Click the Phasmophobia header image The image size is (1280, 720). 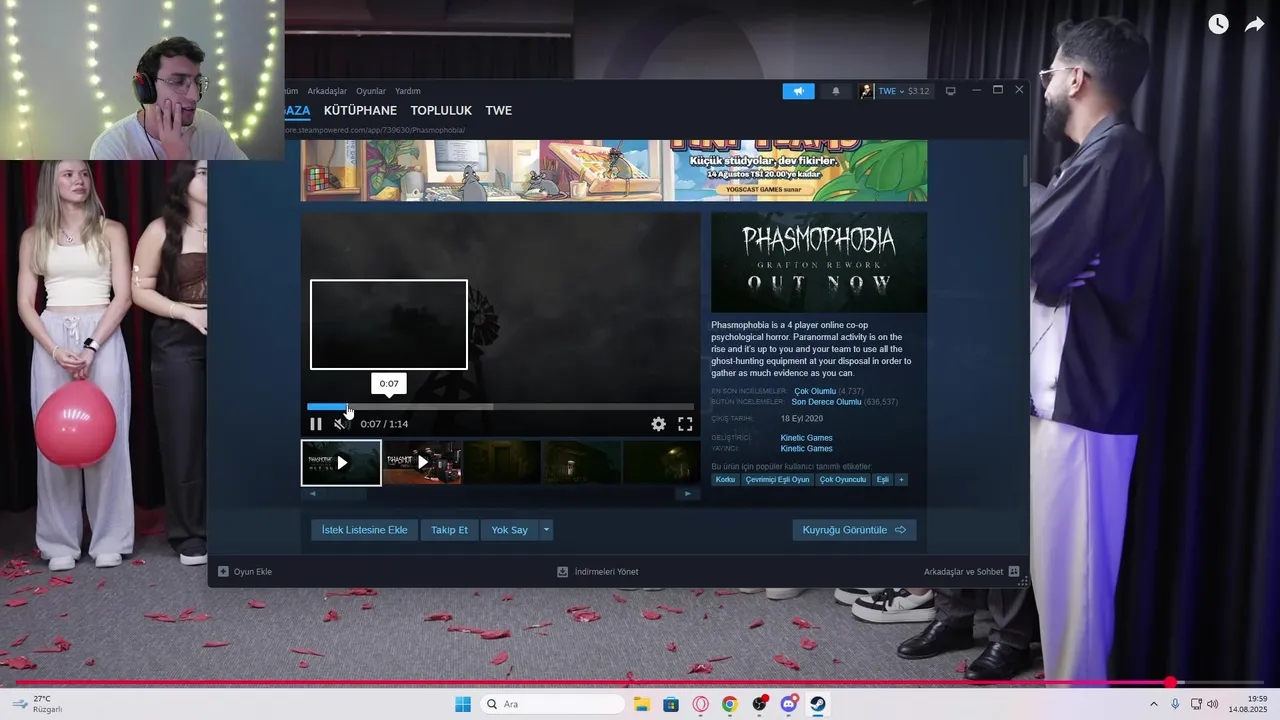819,262
